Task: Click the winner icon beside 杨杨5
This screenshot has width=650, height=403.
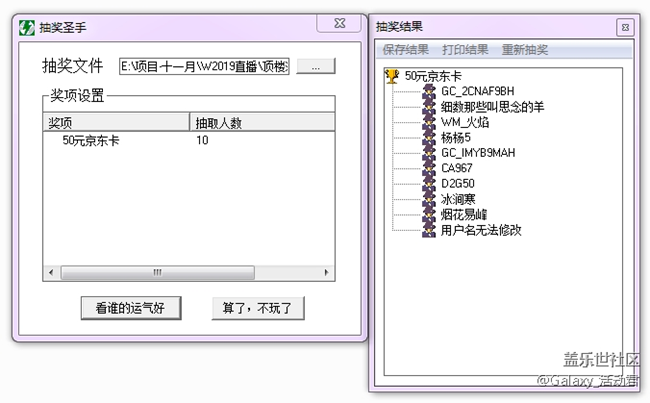Action: point(429,138)
